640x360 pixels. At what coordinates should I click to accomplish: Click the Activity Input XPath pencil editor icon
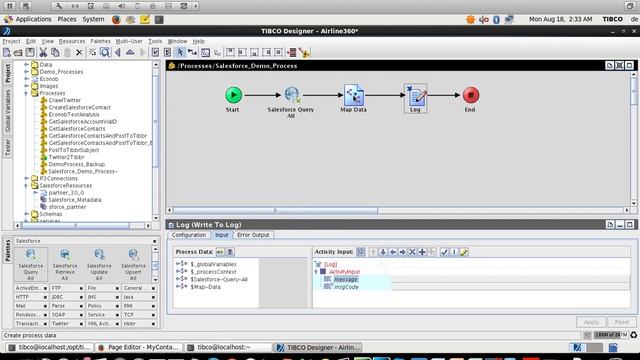click(464, 252)
